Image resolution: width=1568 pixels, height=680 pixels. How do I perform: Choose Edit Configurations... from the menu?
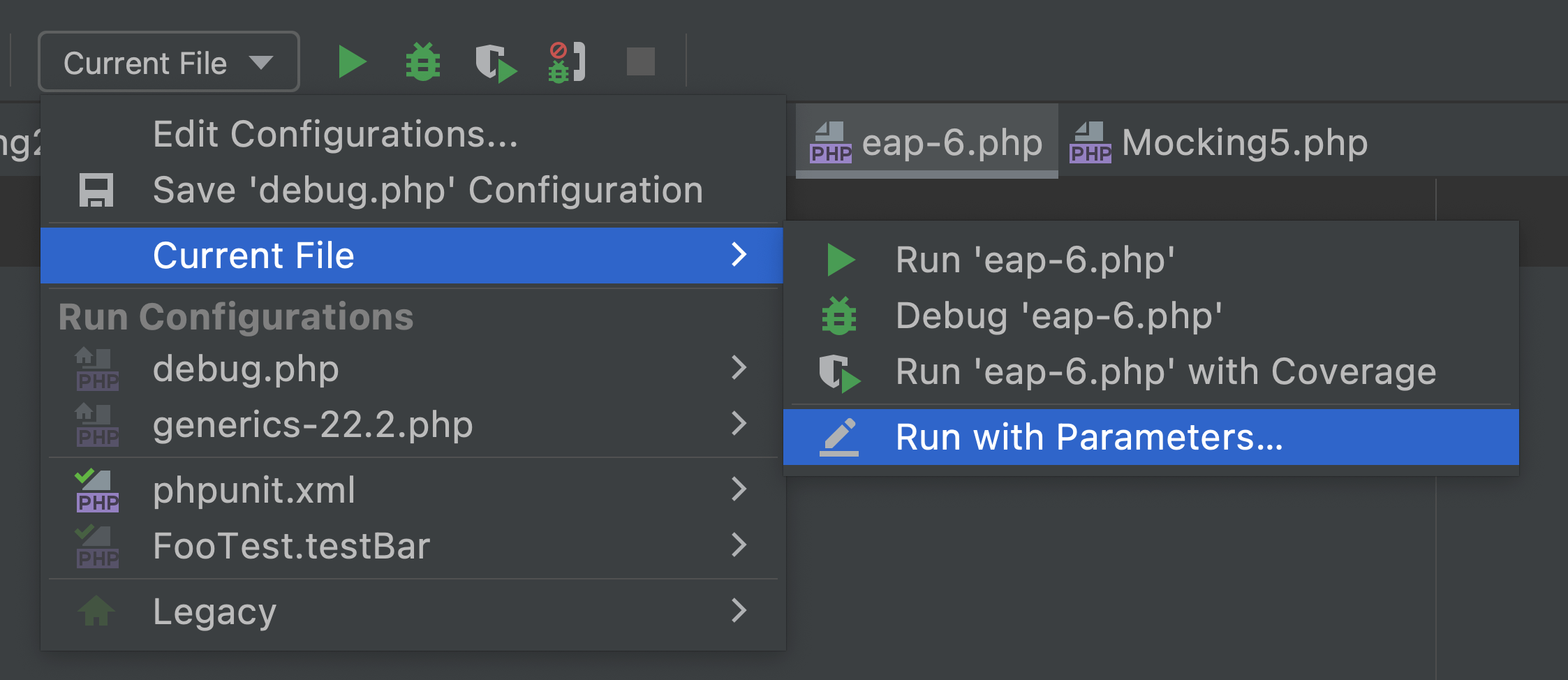point(335,134)
